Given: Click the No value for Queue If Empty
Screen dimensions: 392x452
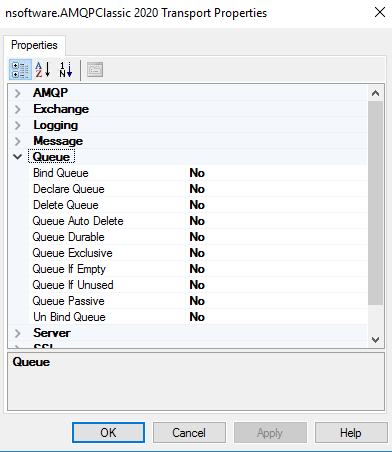Looking at the screenshot, I should click(197, 269).
